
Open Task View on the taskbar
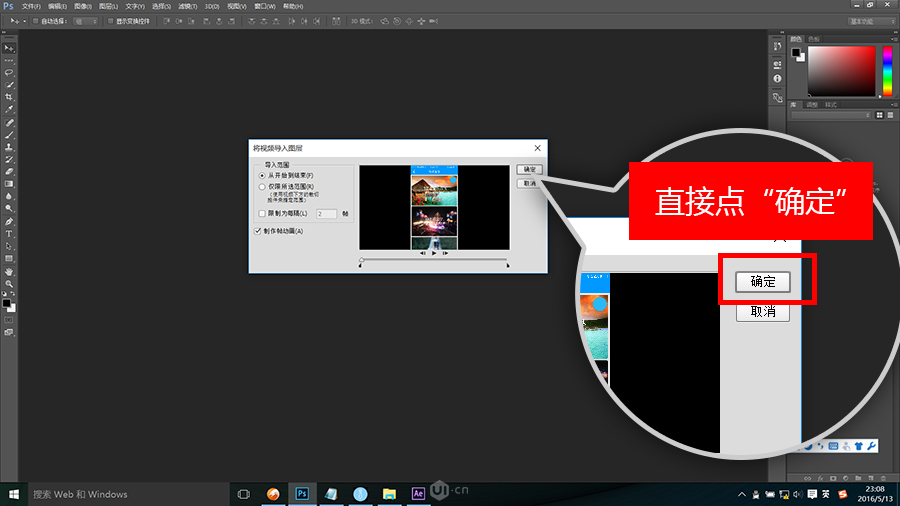tap(243, 494)
